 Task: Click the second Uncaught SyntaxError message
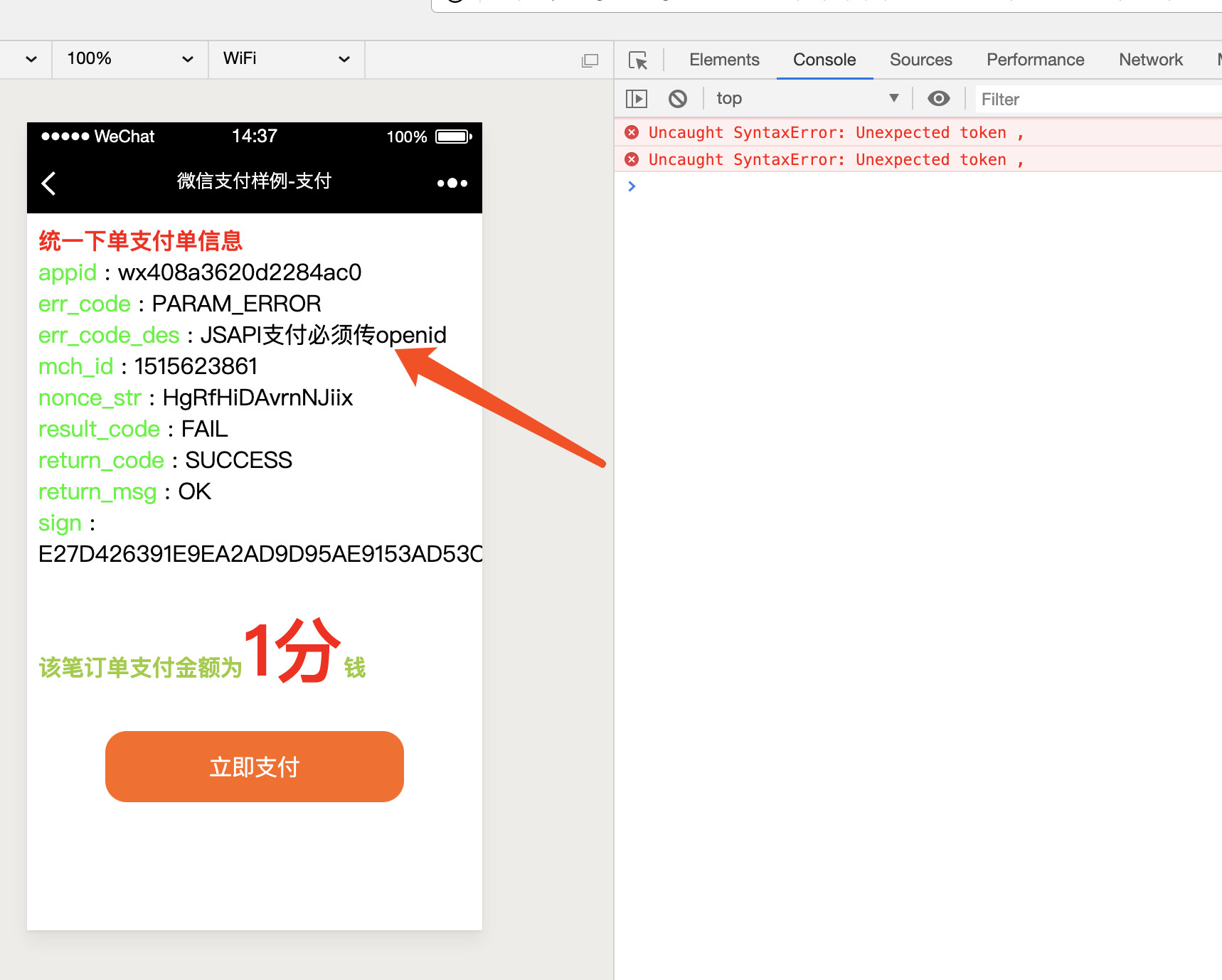836,159
